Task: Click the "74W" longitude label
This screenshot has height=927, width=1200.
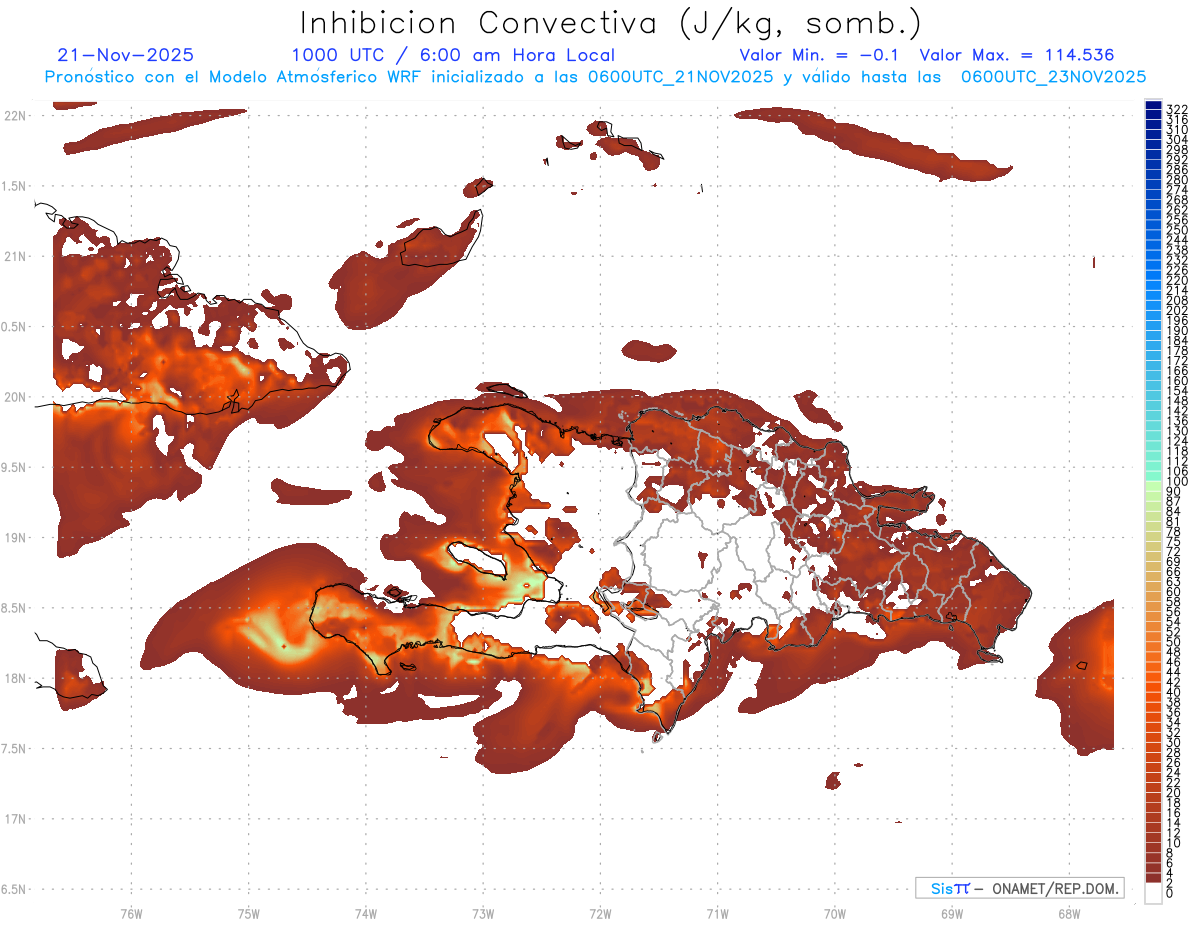Action: (366, 913)
